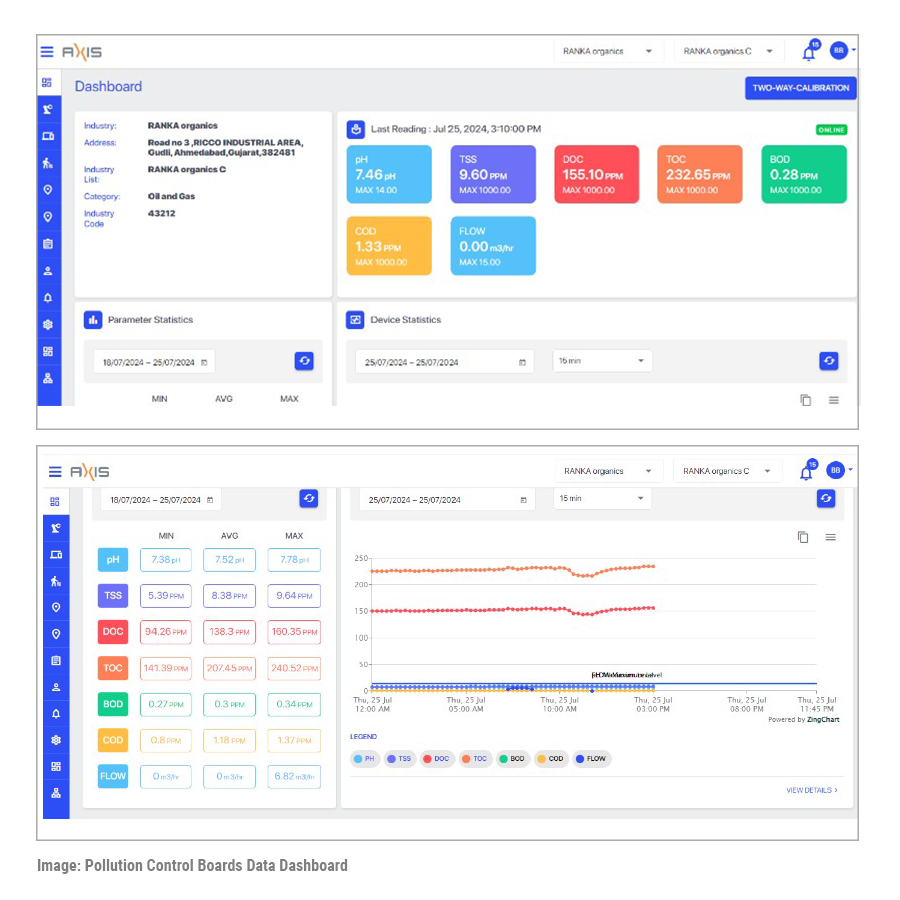Click the notification bell in the upper header

807,52
